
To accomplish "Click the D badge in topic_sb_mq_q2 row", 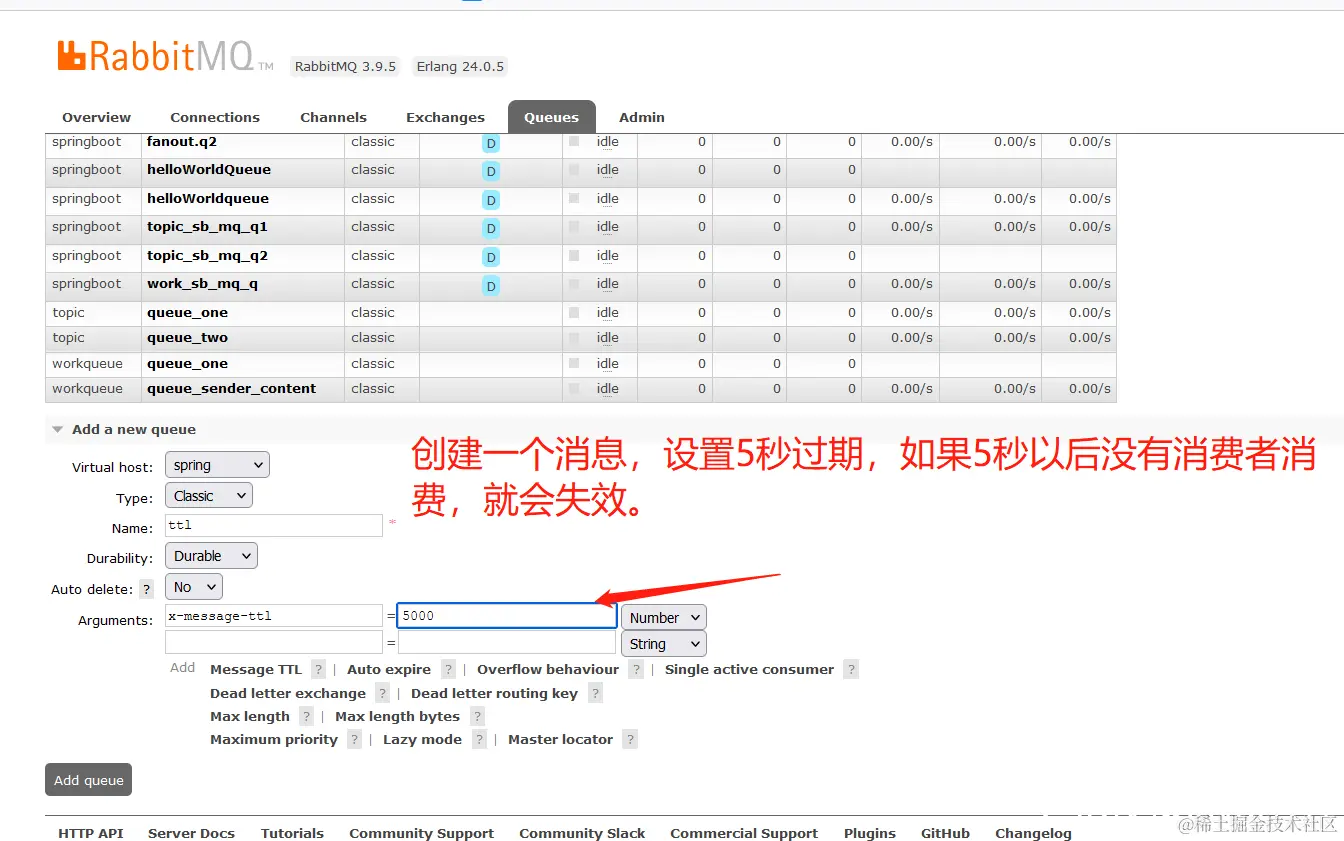I will tap(491, 257).
